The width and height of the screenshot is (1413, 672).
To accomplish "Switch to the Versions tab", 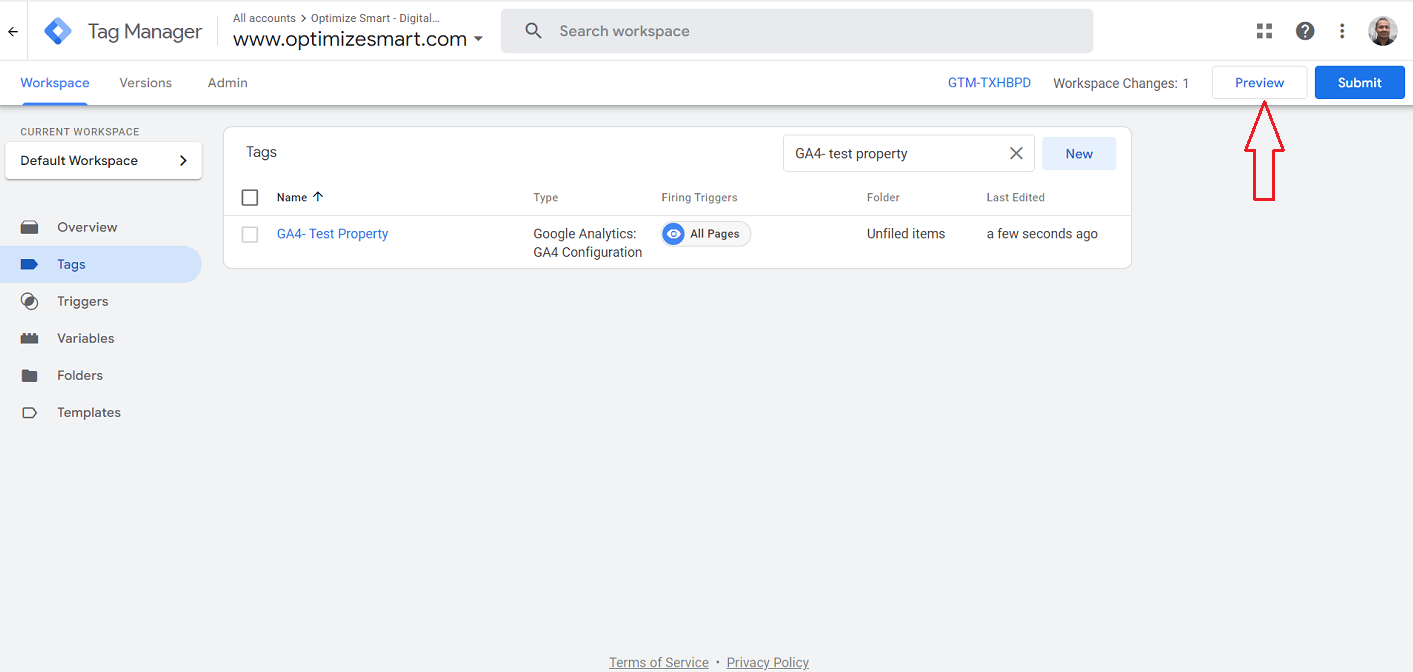I will click(x=145, y=83).
